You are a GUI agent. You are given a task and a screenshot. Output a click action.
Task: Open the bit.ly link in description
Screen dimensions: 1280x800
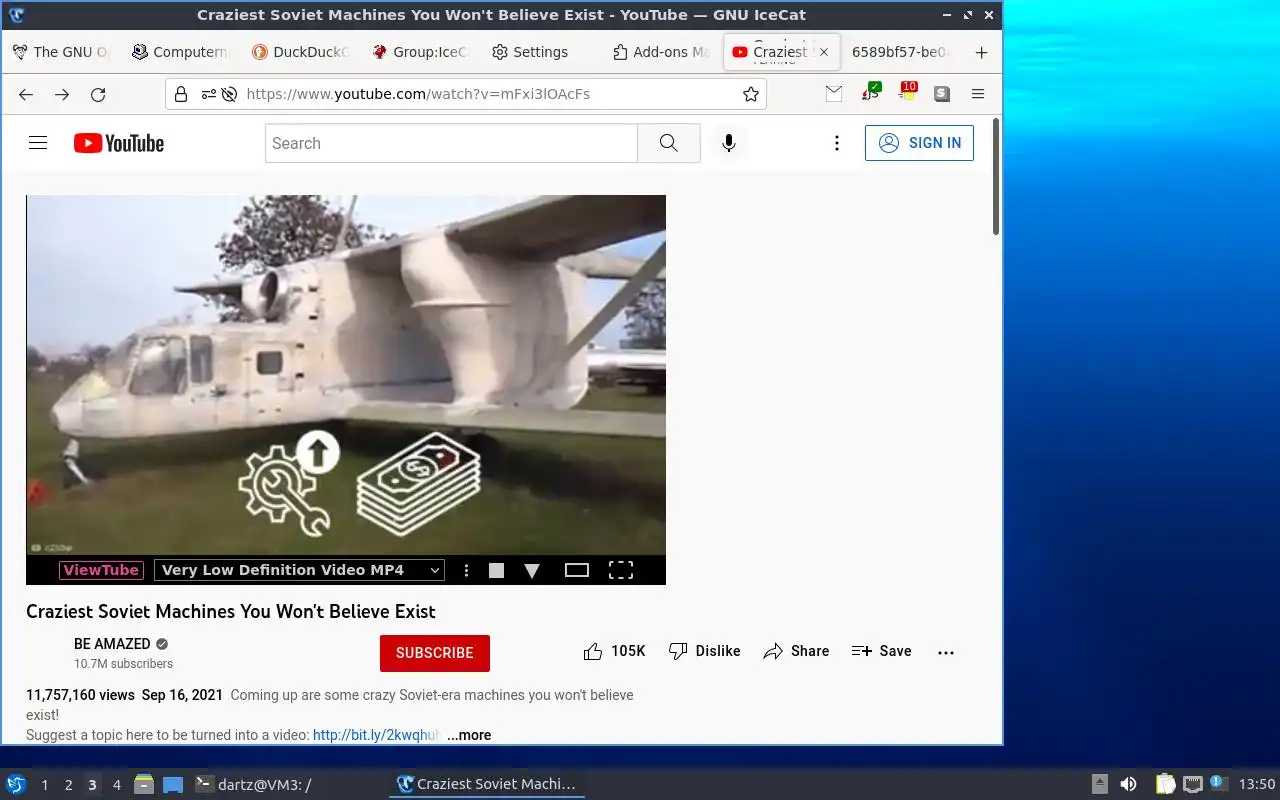tap(376, 735)
